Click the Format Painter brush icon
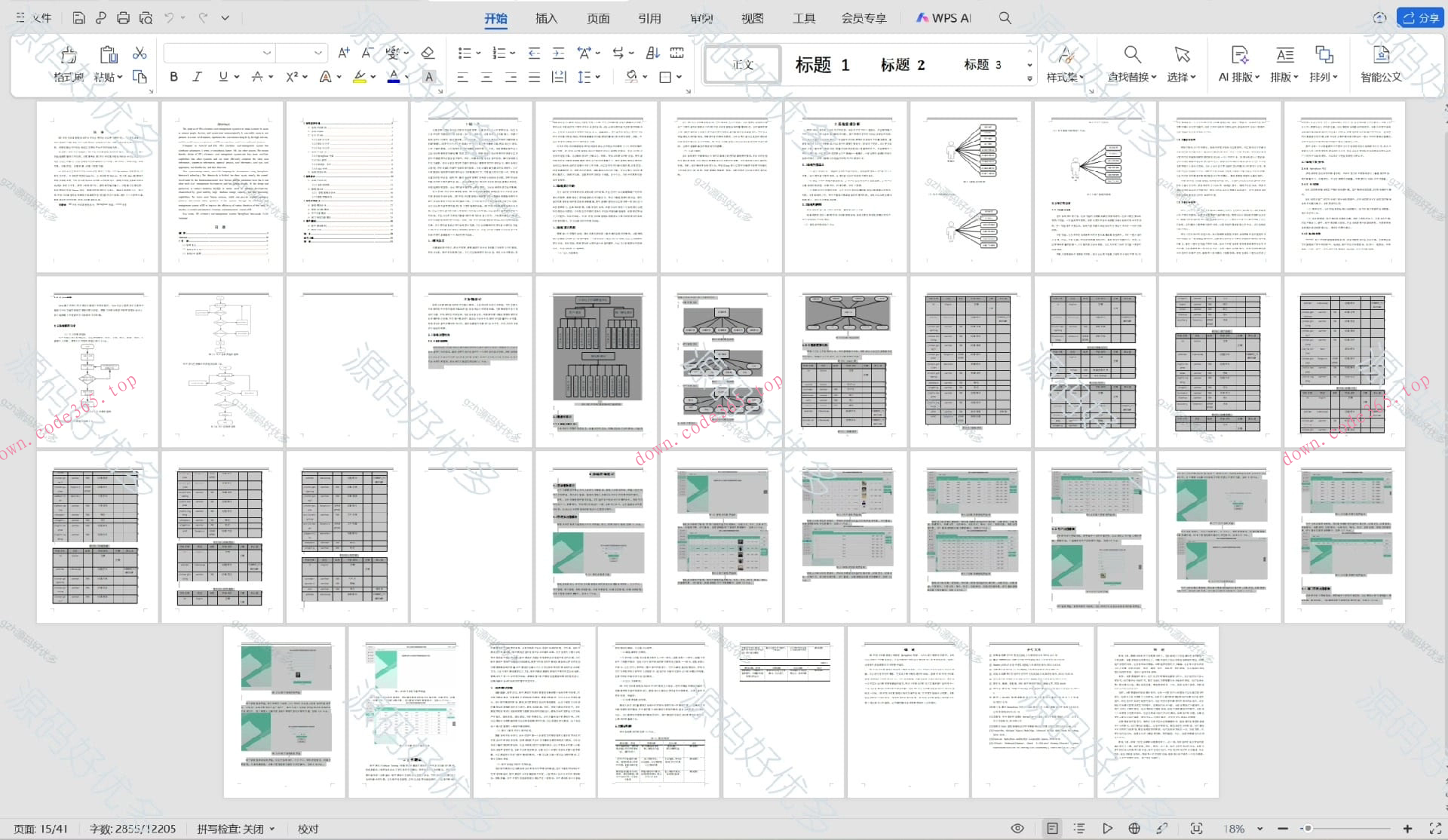Image resolution: width=1448 pixels, height=840 pixels. click(x=69, y=55)
